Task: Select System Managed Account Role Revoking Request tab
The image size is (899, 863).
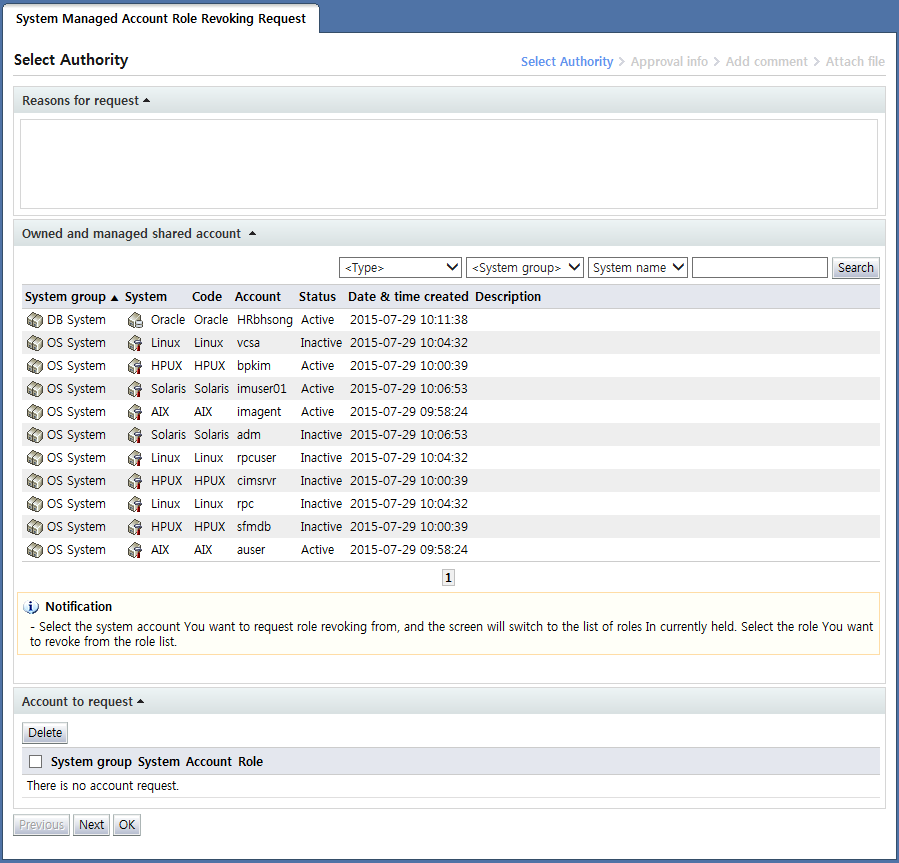Action: [x=161, y=19]
